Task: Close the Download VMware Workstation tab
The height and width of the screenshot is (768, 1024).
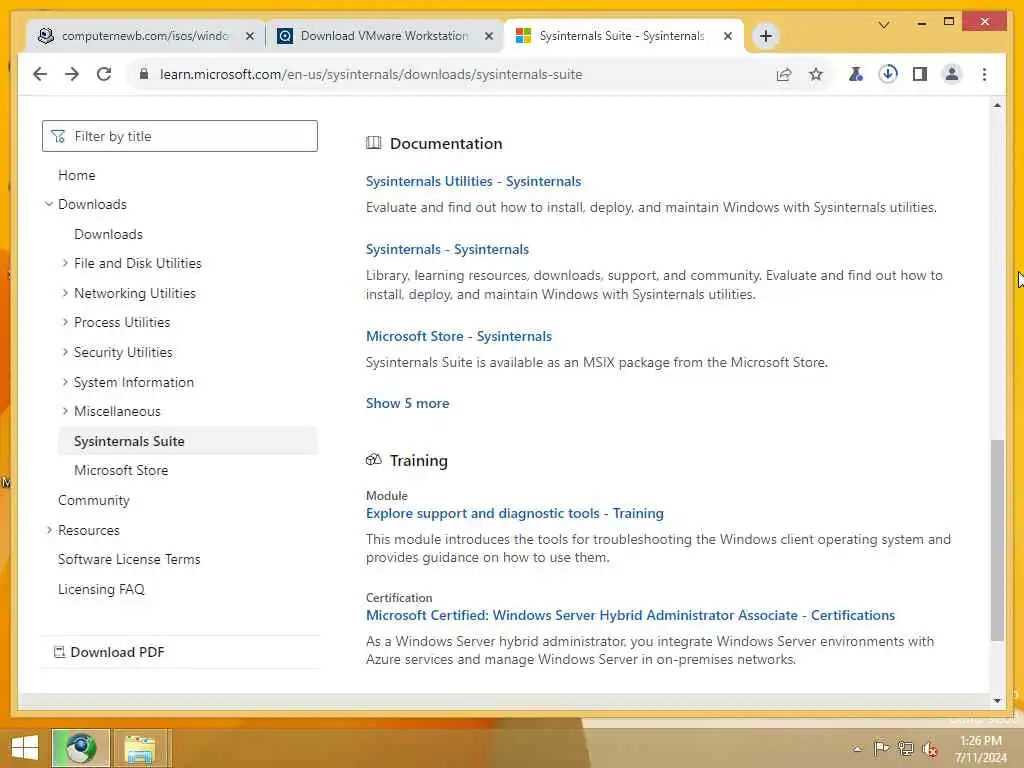Action: 488,36
